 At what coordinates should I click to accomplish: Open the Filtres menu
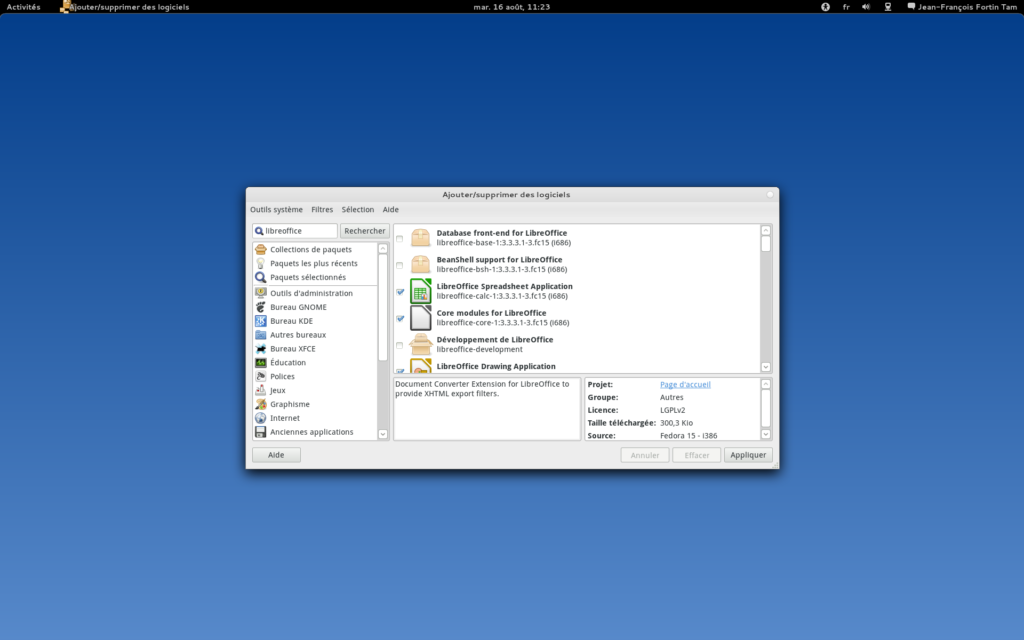pyautogui.click(x=322, y=210)
